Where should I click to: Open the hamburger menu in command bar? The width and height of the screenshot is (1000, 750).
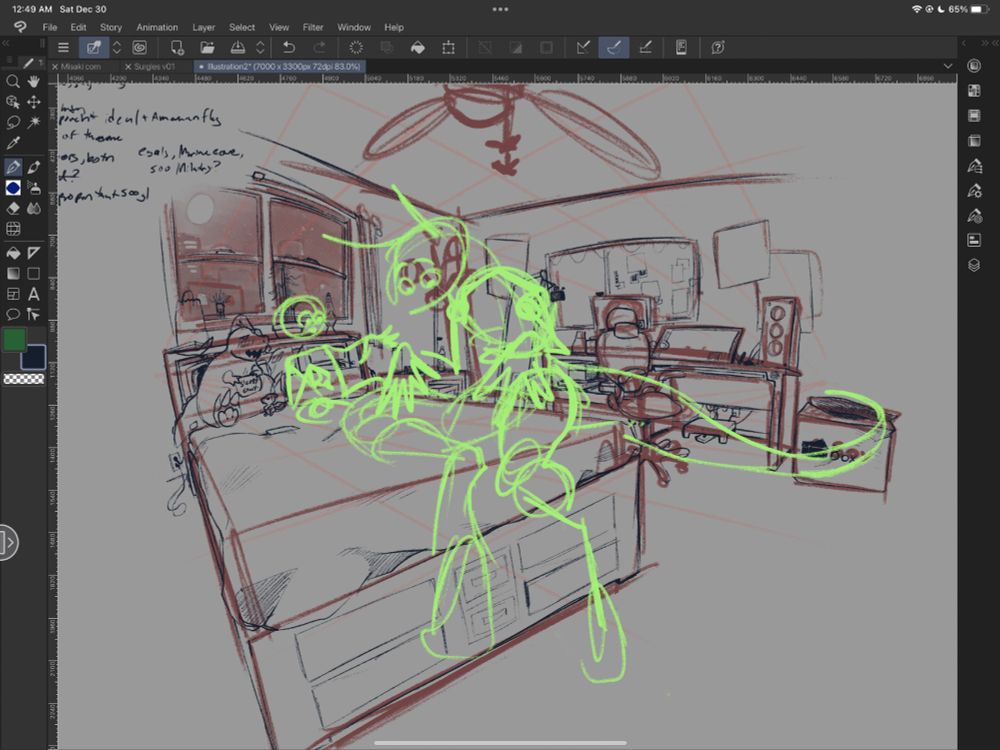click(x=63, y=47)
